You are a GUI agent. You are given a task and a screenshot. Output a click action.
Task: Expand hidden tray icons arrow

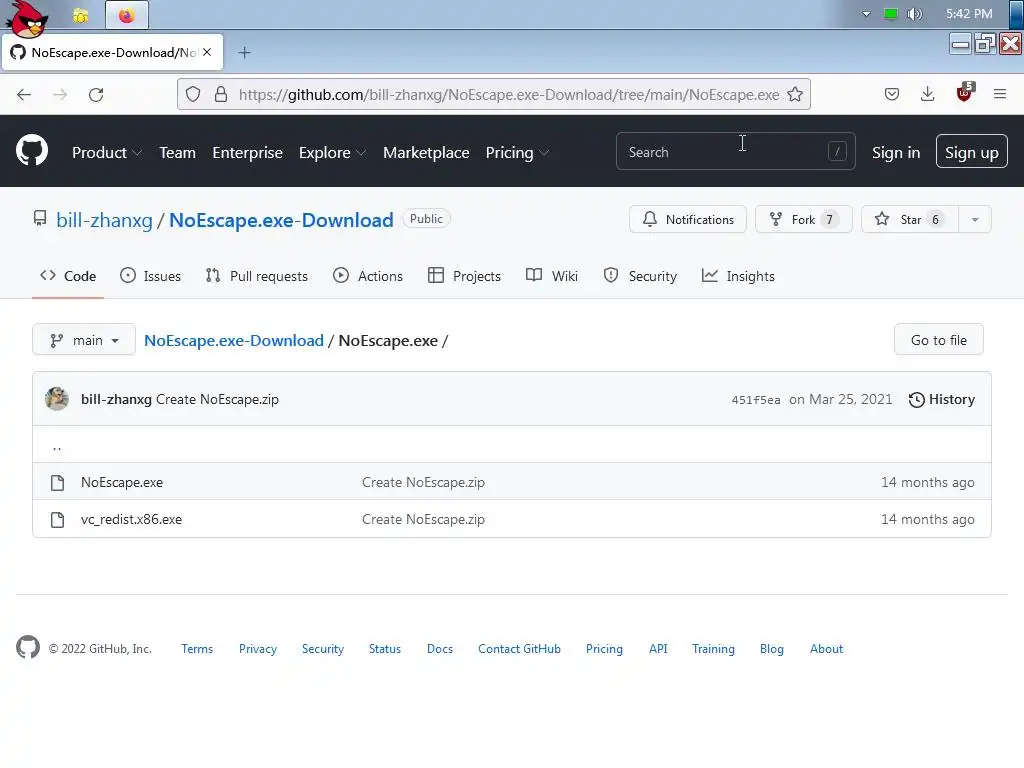[x=866, y=14]
